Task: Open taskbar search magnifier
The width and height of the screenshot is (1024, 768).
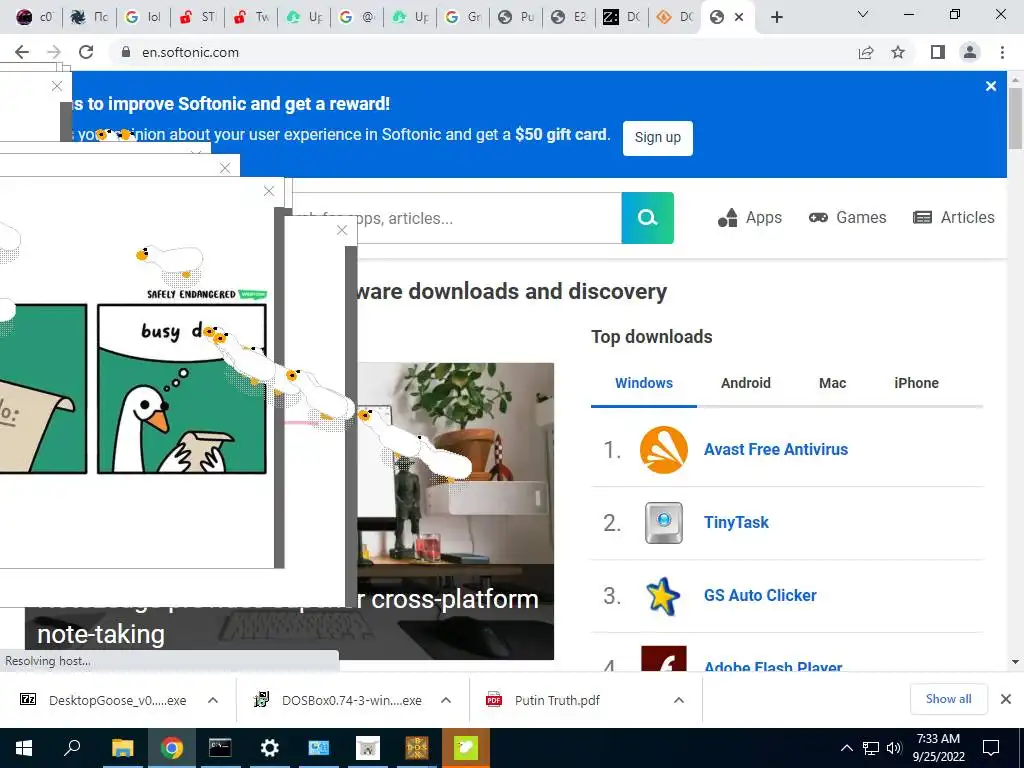Action: pos(72,748)
